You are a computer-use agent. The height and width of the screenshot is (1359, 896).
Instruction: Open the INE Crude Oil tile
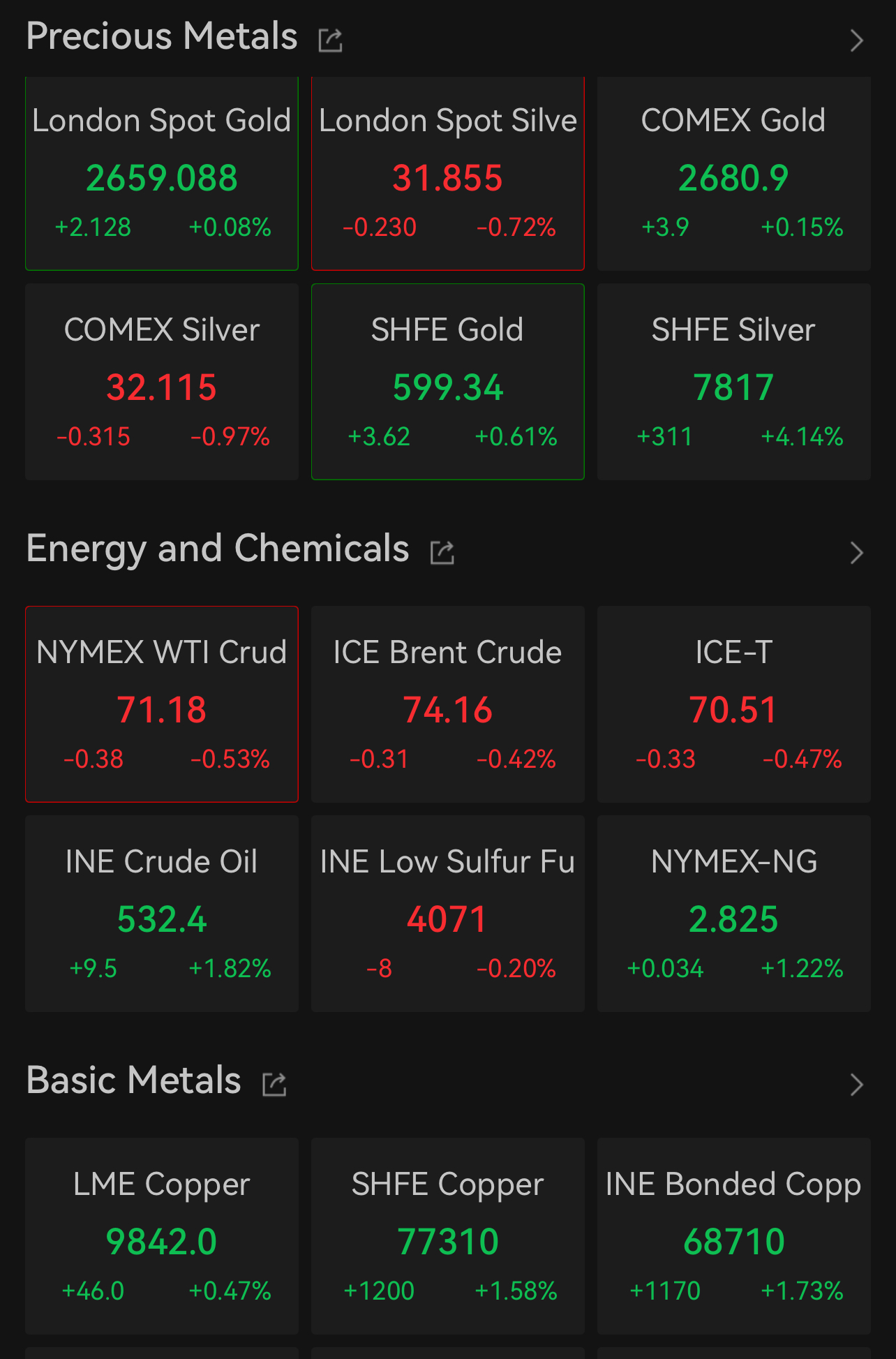[x=162, y=914]
